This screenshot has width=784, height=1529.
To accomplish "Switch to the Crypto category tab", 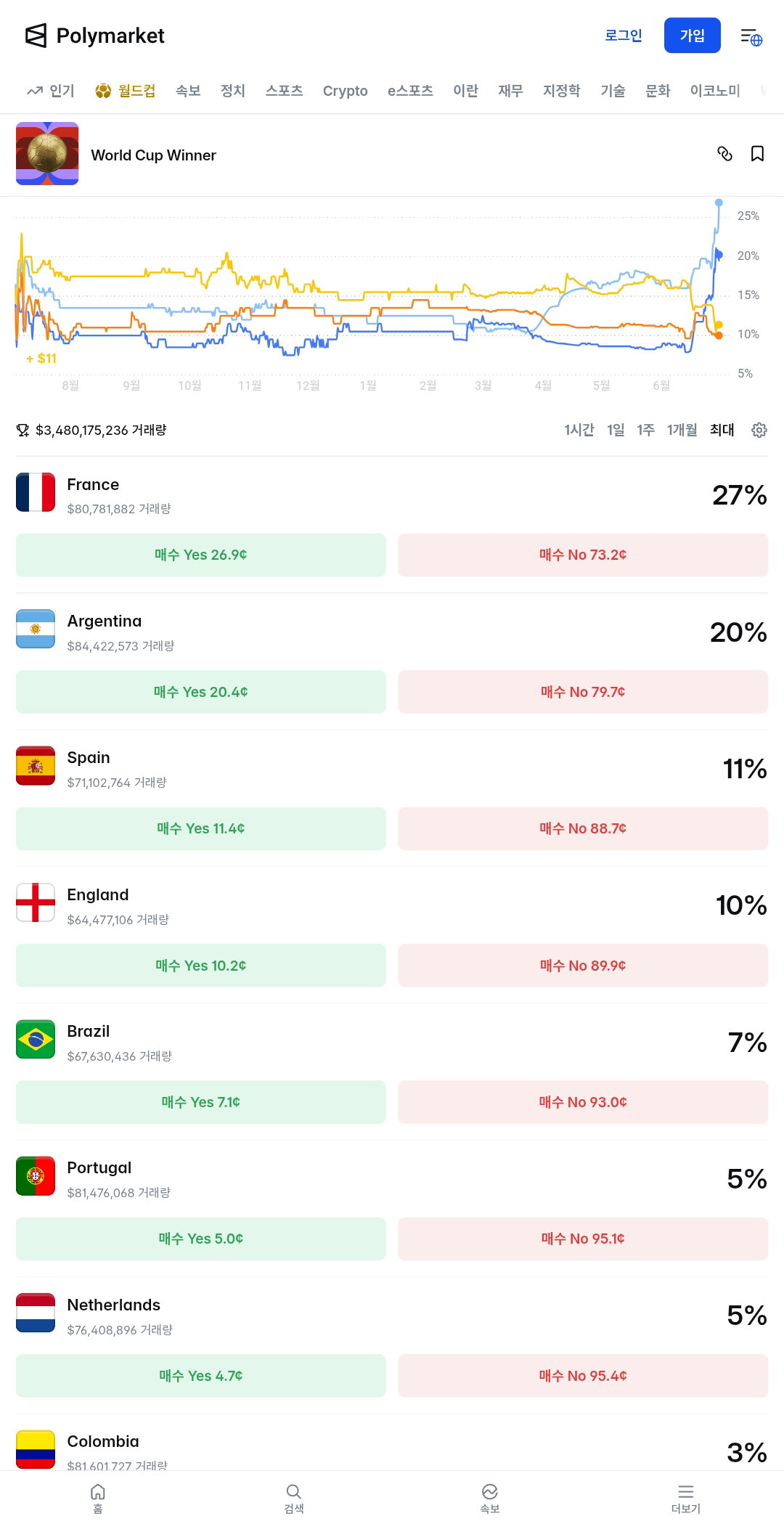I will point(346,91).
